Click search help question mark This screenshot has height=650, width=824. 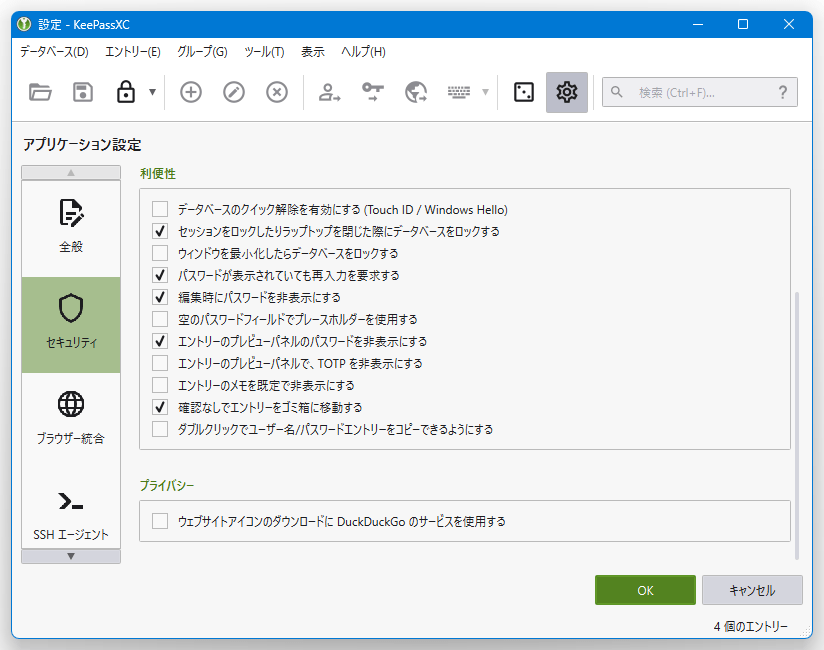(782, 92)
